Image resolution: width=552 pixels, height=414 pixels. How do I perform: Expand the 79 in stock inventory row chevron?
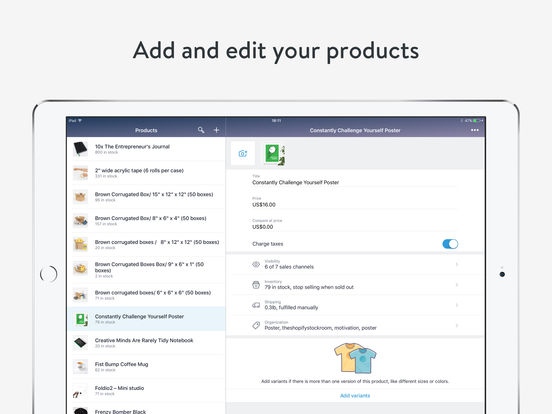(457, 284)
